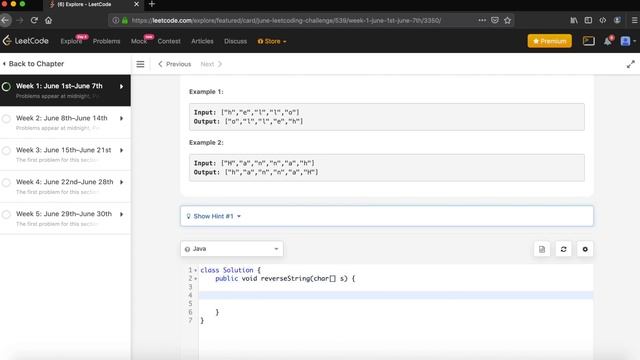This screenshot has height=360, width=640.
Task: Select the Week 4 completion circle
Action: coord(6,182)
